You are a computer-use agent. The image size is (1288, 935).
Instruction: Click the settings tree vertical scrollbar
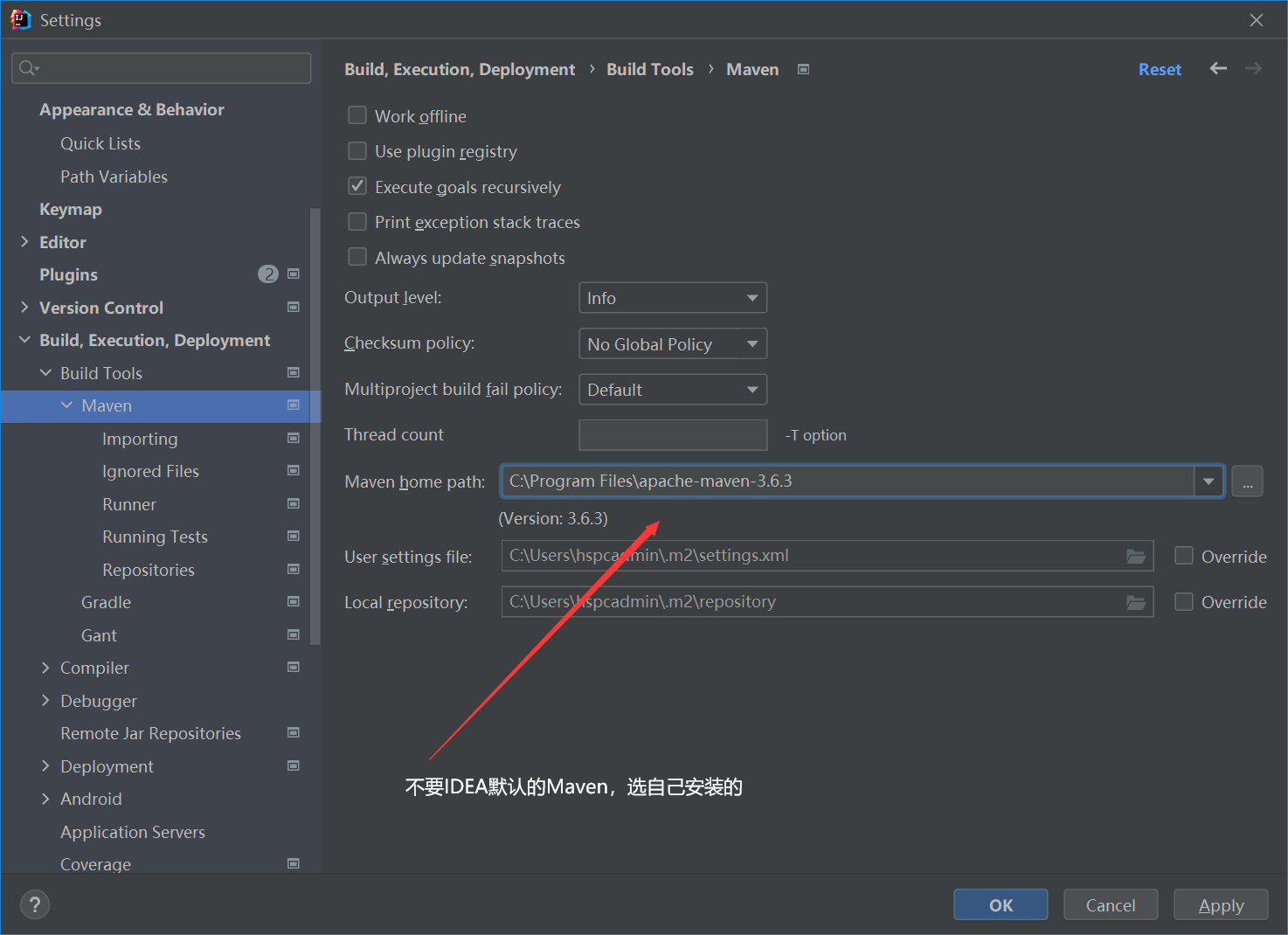click(315, 426)
